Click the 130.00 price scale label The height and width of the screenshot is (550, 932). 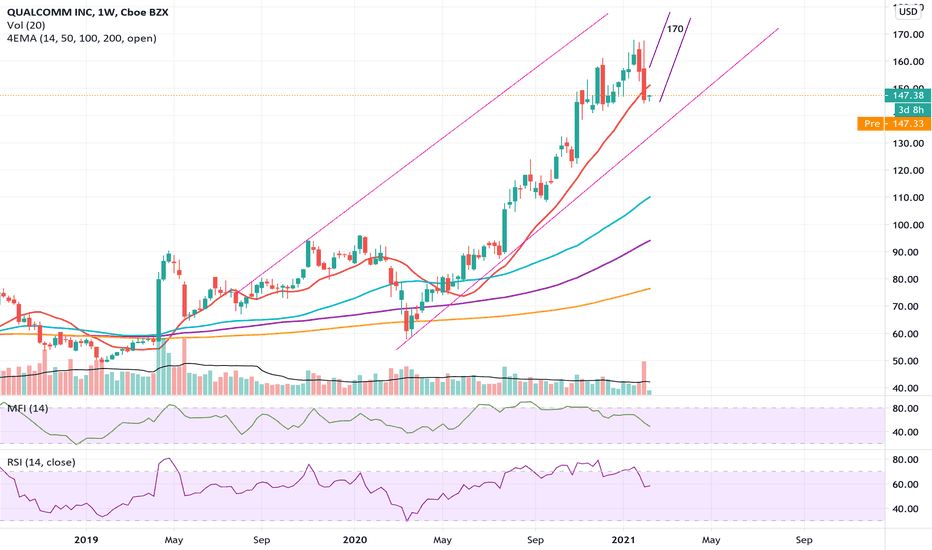point(909,143)
